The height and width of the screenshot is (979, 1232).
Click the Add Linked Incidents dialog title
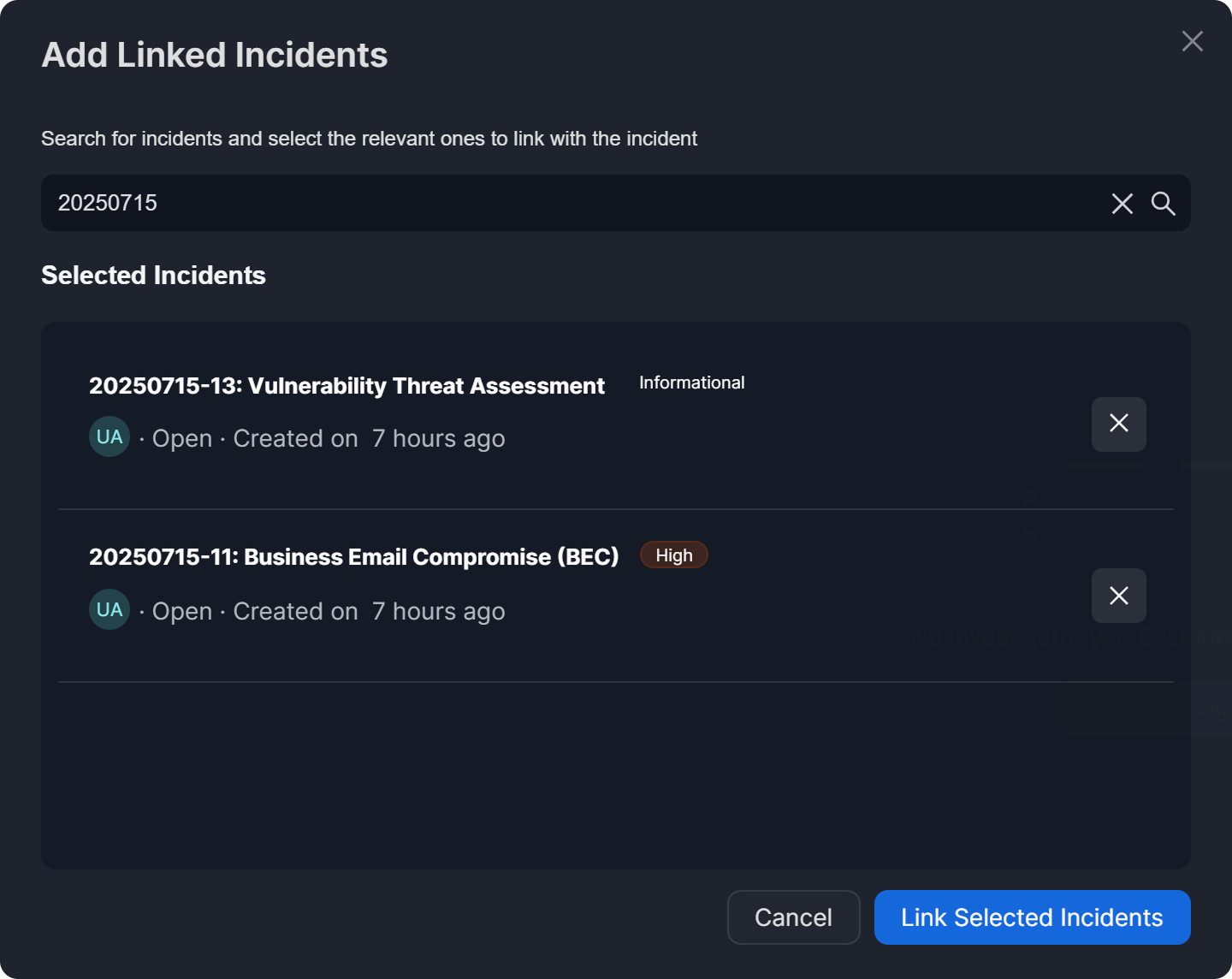pyautogui.click(x=214, y=56)
